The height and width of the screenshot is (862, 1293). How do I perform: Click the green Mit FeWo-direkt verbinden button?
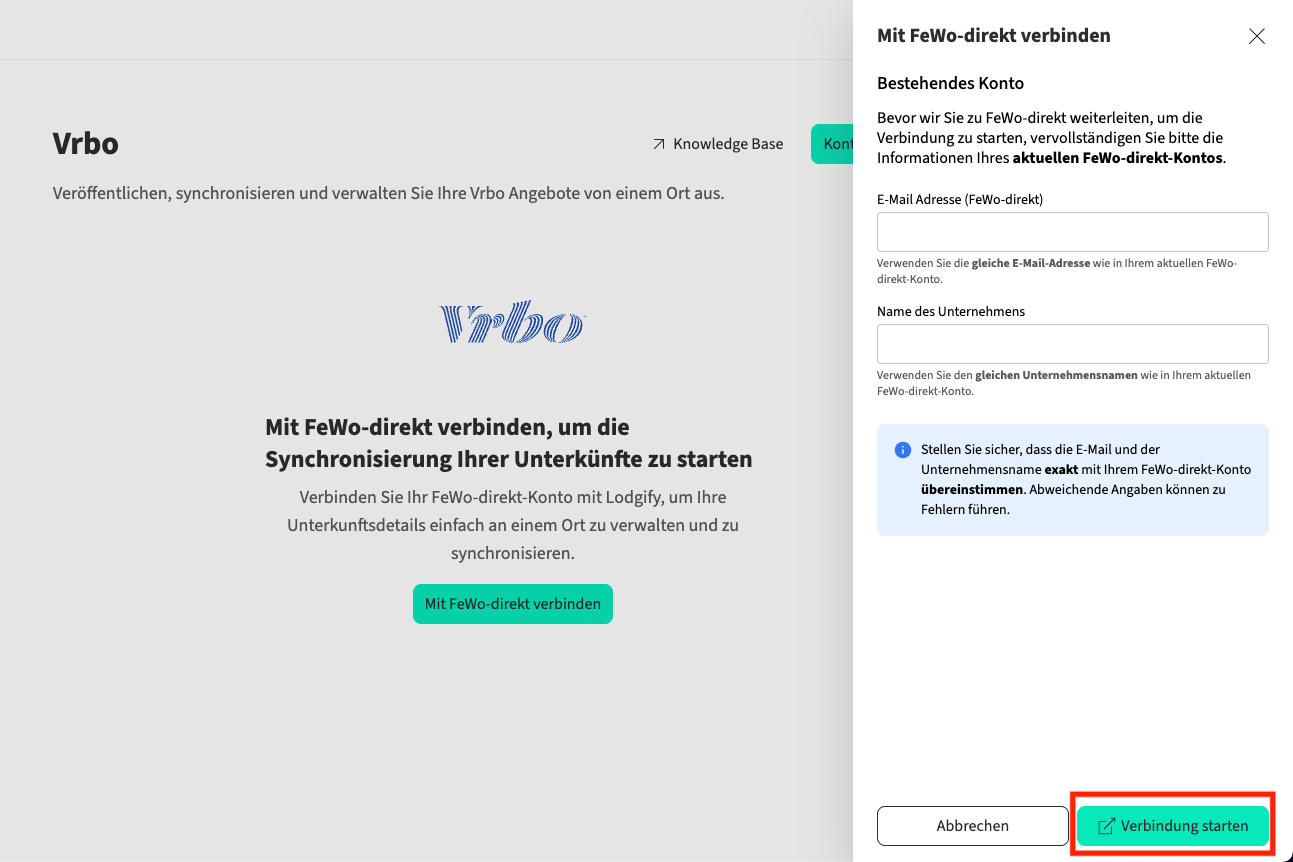(x=512, y=604)
